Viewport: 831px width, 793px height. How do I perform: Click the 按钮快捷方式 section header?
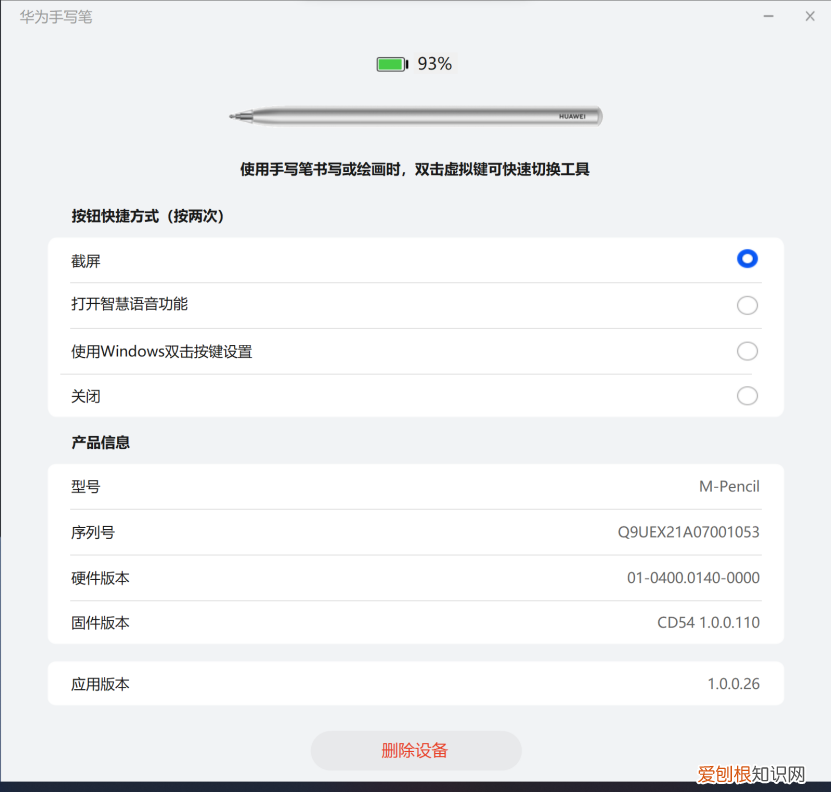tap(148, 216)
